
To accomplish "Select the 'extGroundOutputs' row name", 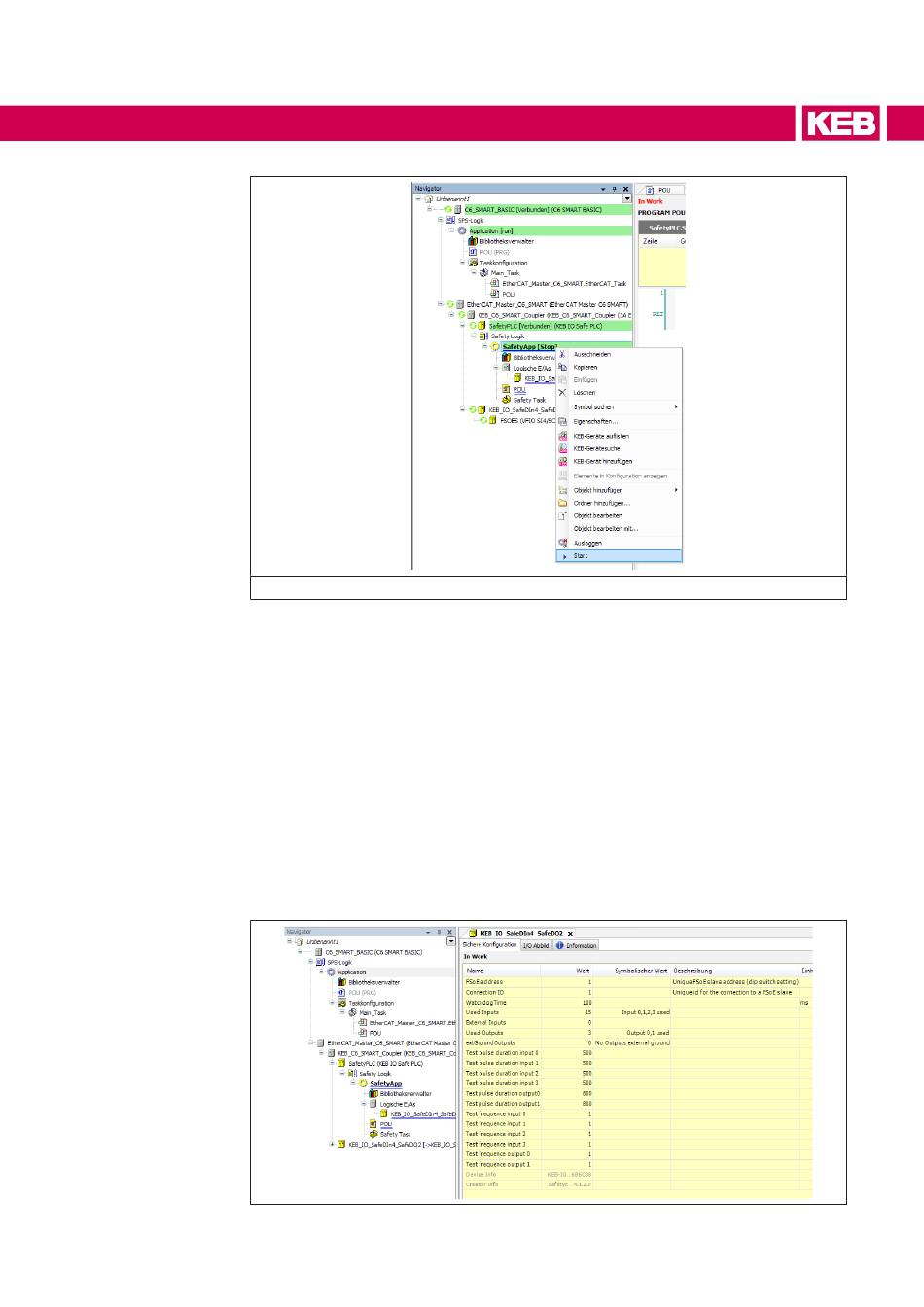I will pos(490,1042).
